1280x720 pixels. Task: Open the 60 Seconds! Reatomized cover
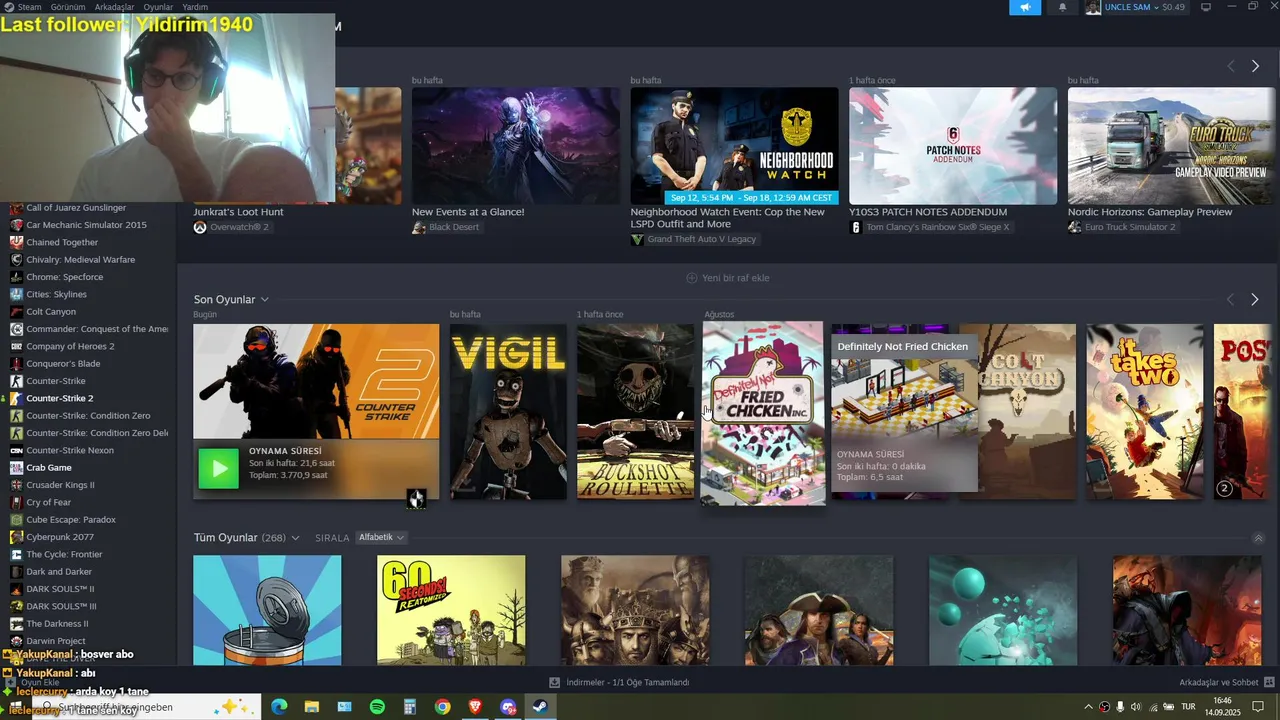tap(451, 610)
